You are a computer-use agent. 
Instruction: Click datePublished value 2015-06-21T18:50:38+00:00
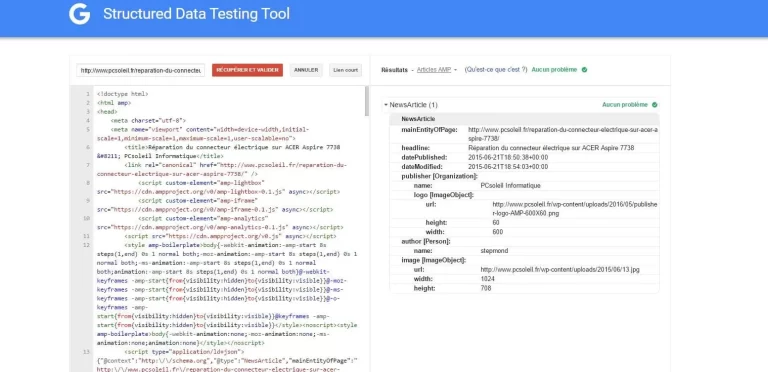pos(508,157)
